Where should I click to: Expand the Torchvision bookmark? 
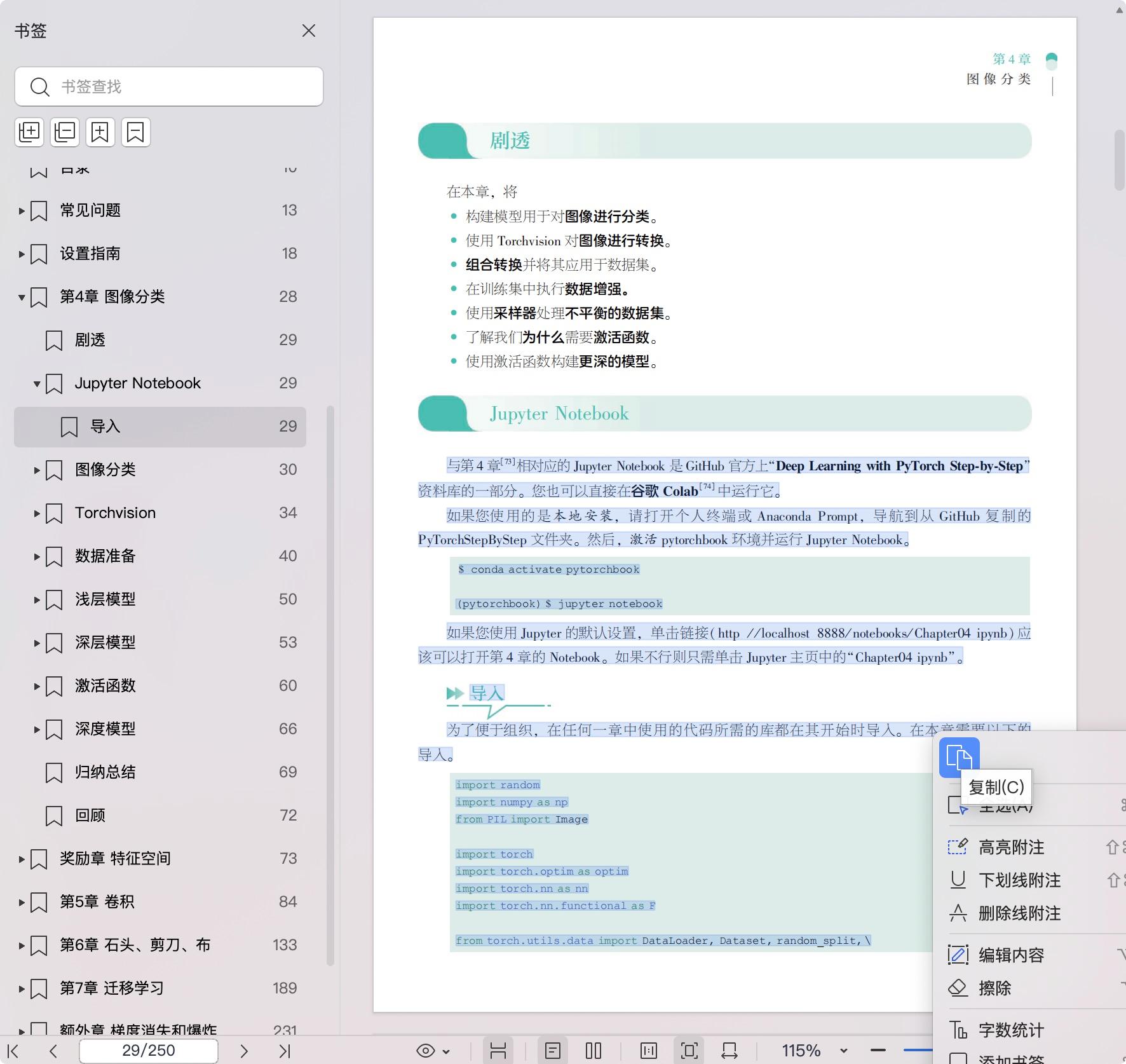tap(37, 513)
